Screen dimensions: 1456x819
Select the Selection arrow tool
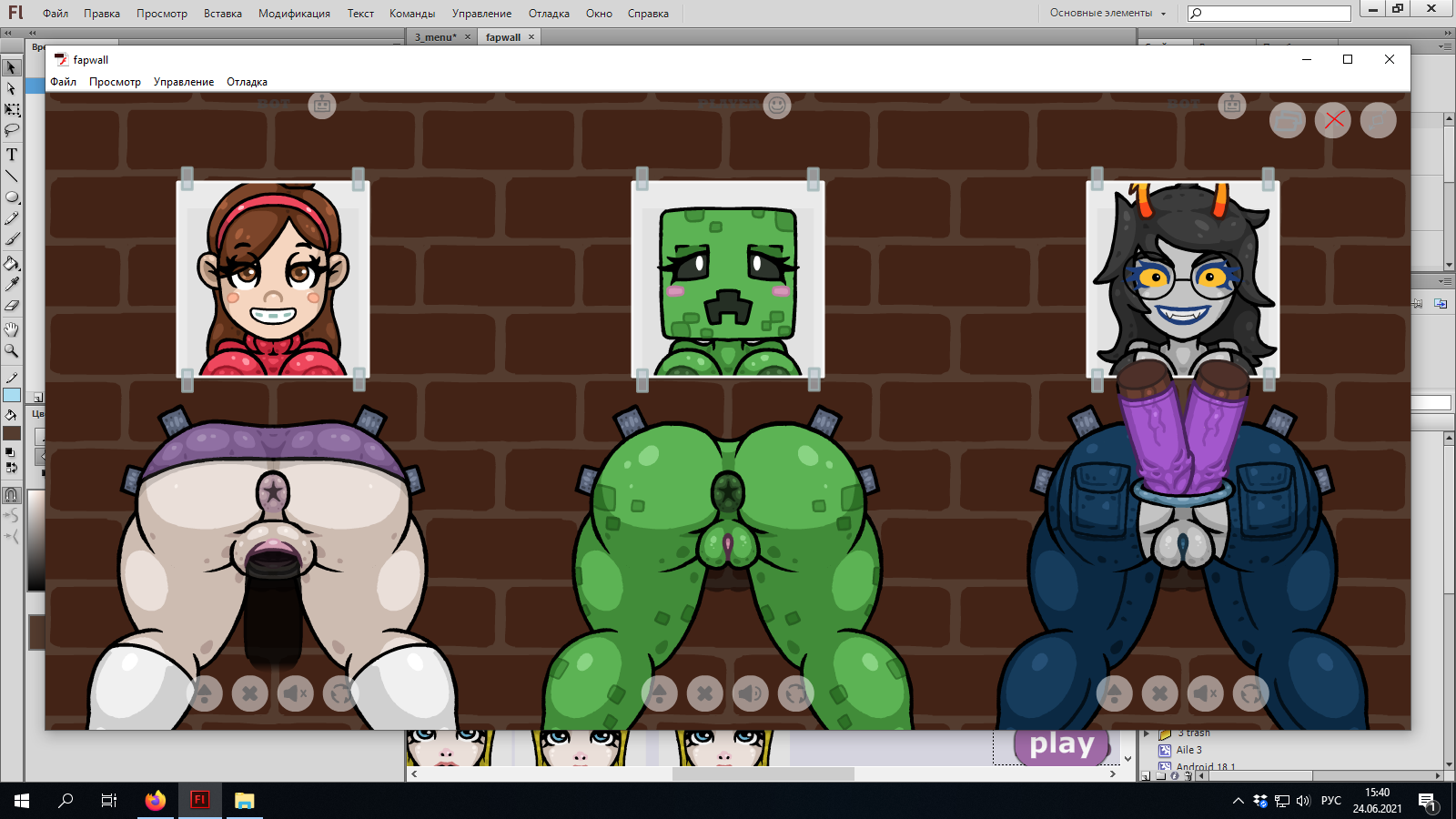click(x=12, y=67)
